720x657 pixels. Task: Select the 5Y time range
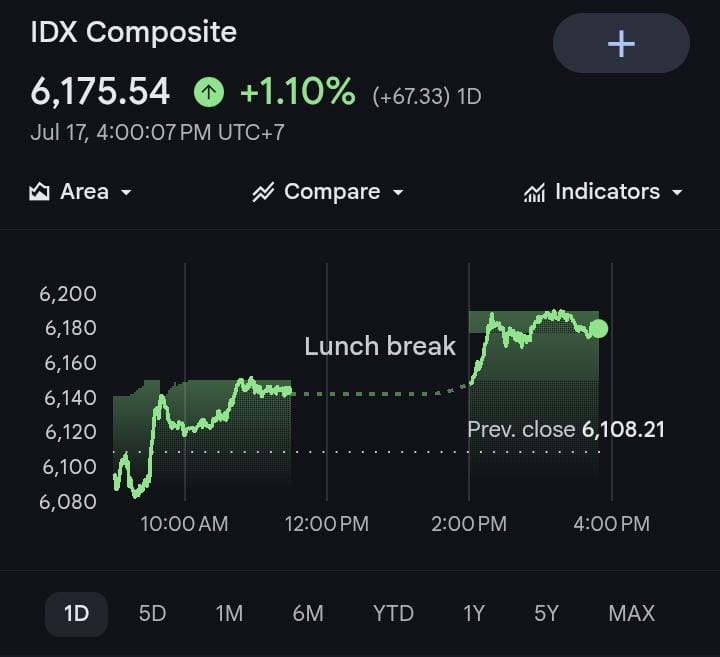point(546,613)
